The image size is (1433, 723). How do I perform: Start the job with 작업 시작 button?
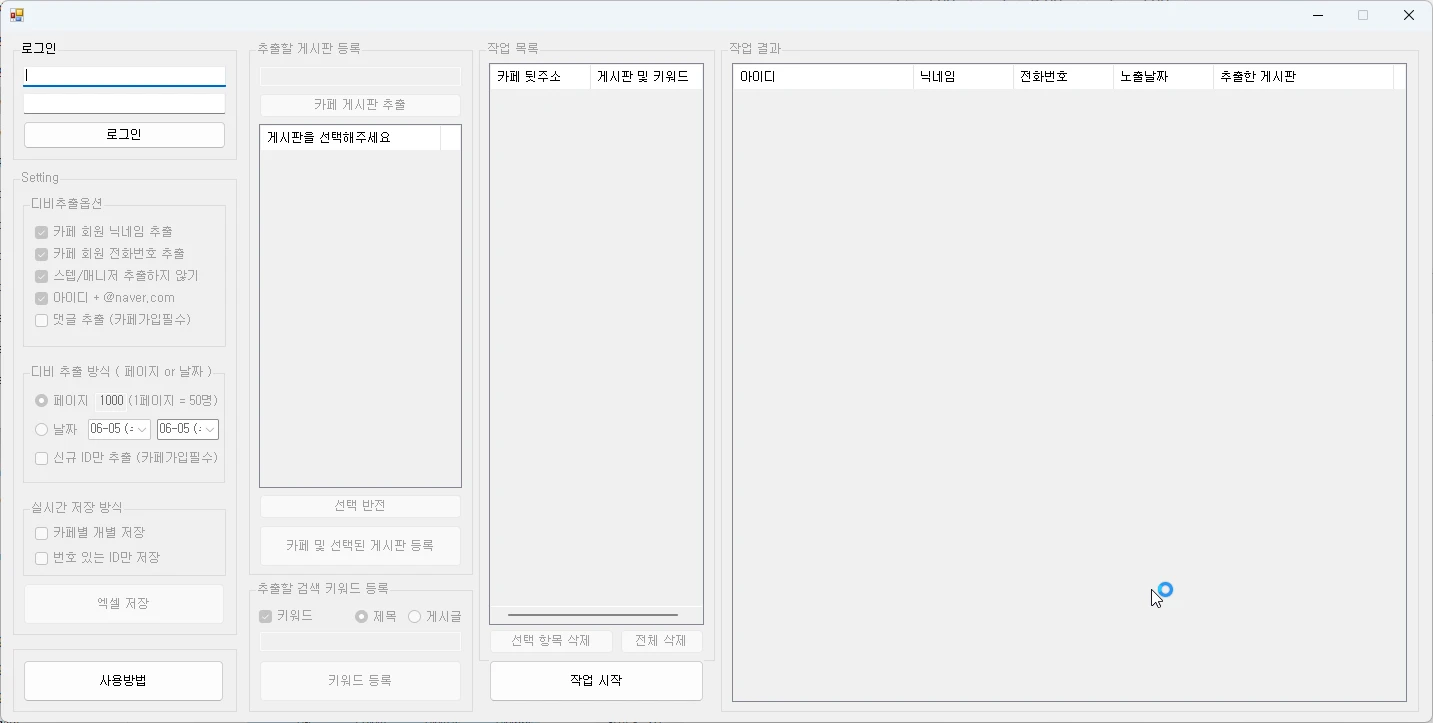click(595, 681)
